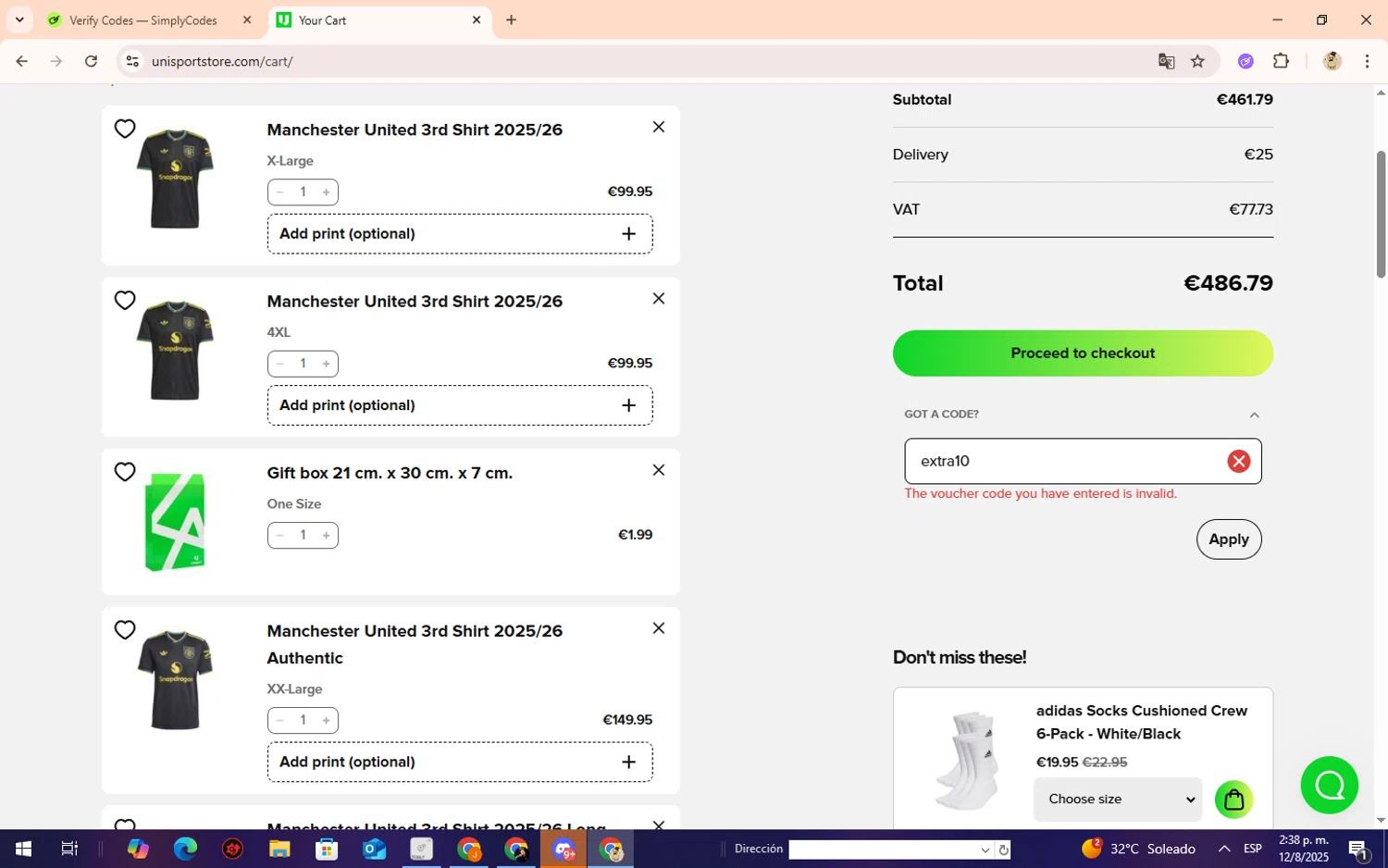This screenshot has height=868, width=1388.
Task: Reload the cart page
Action: click(x=91, y=62)
